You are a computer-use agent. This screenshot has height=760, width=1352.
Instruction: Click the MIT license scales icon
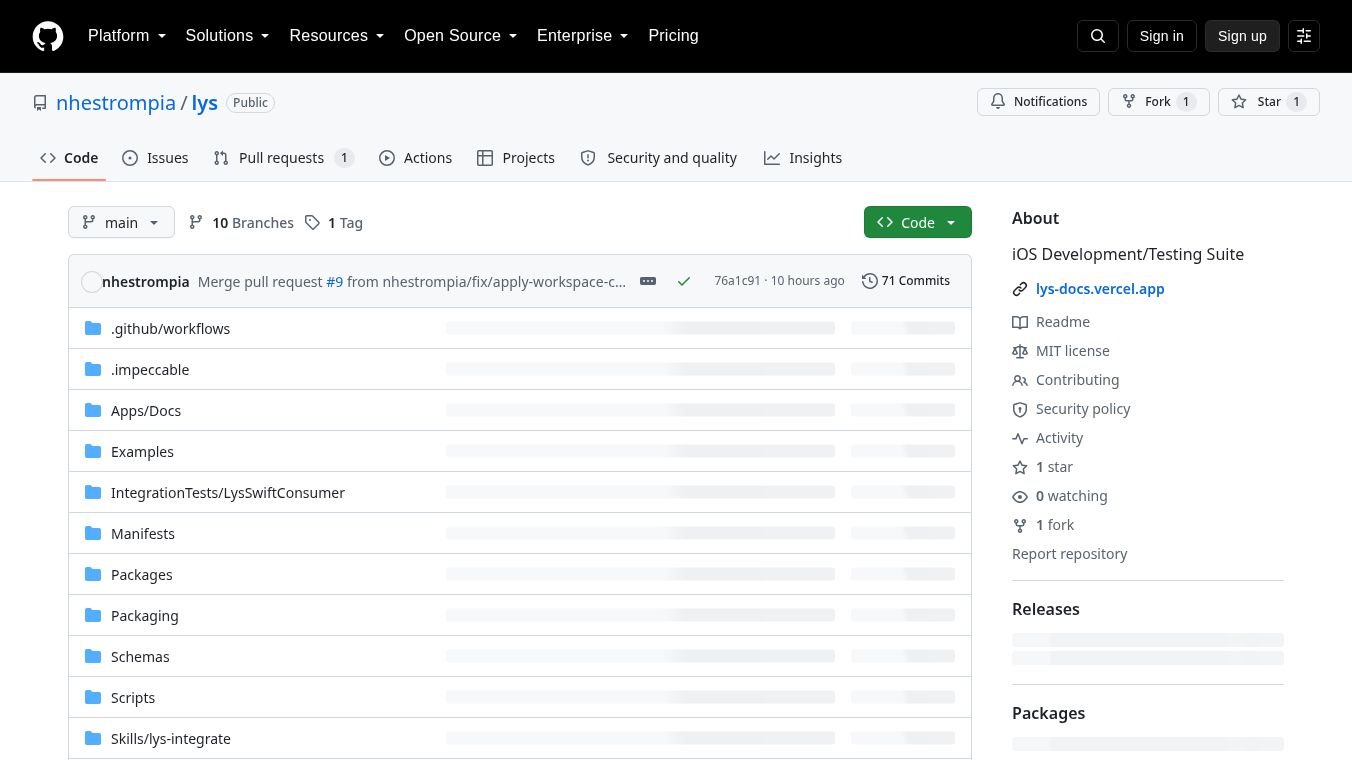click(x=1020, y=351)
